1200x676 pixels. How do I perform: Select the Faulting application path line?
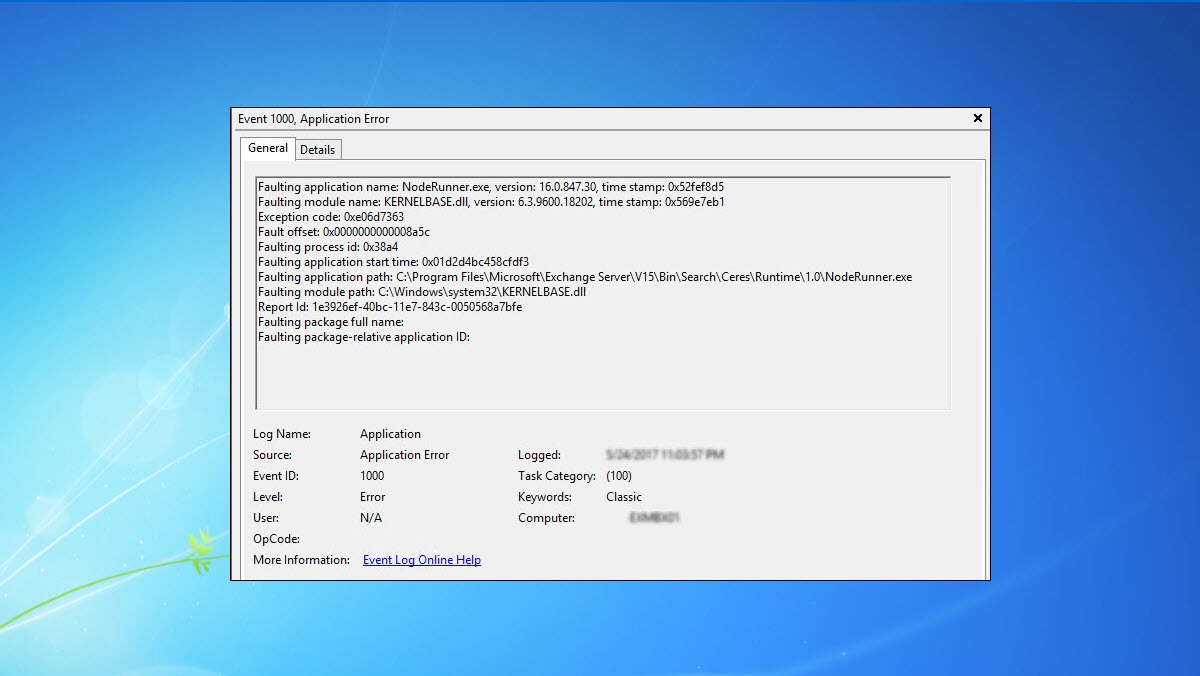[x=584, y=277]
